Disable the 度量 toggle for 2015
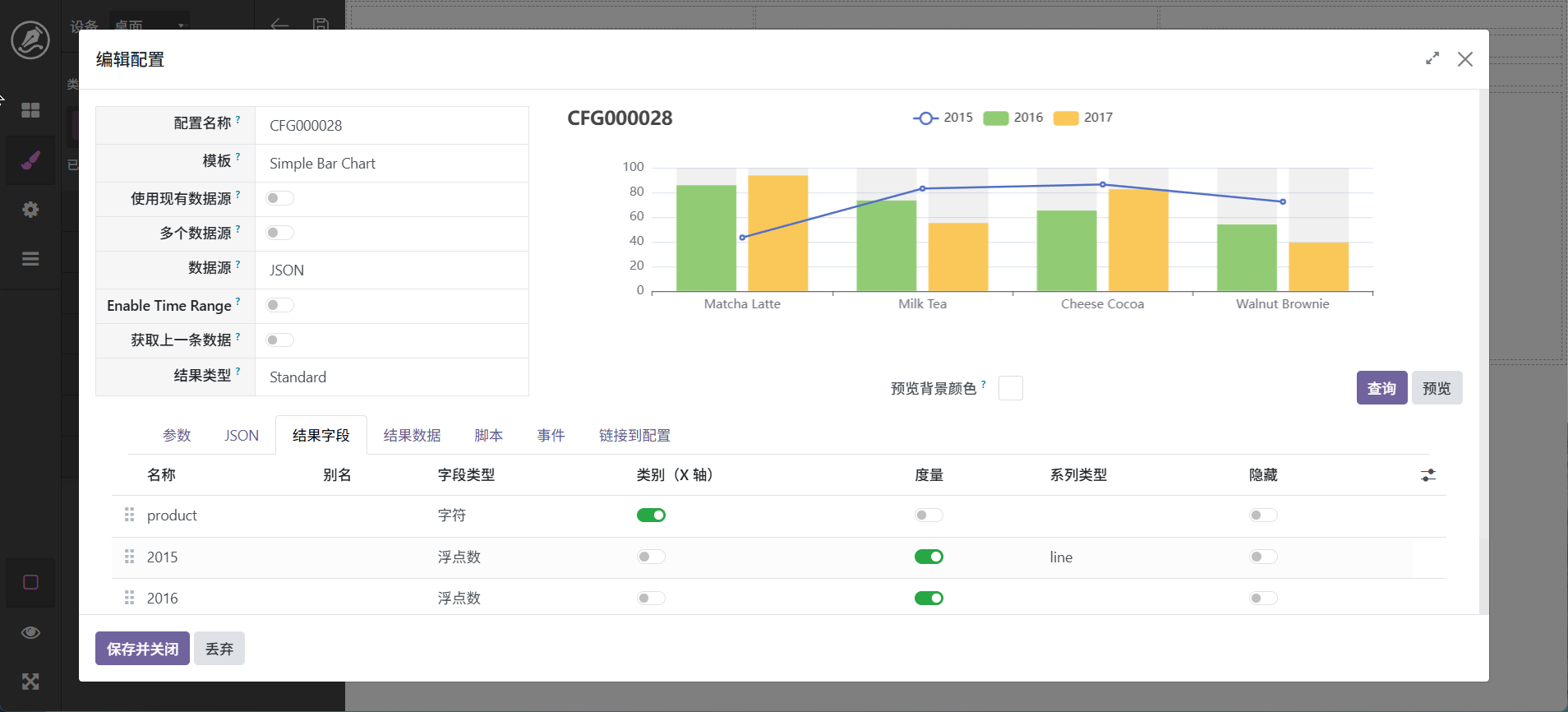This screenshot has width=1568, height=712. [x=929, y=557]
